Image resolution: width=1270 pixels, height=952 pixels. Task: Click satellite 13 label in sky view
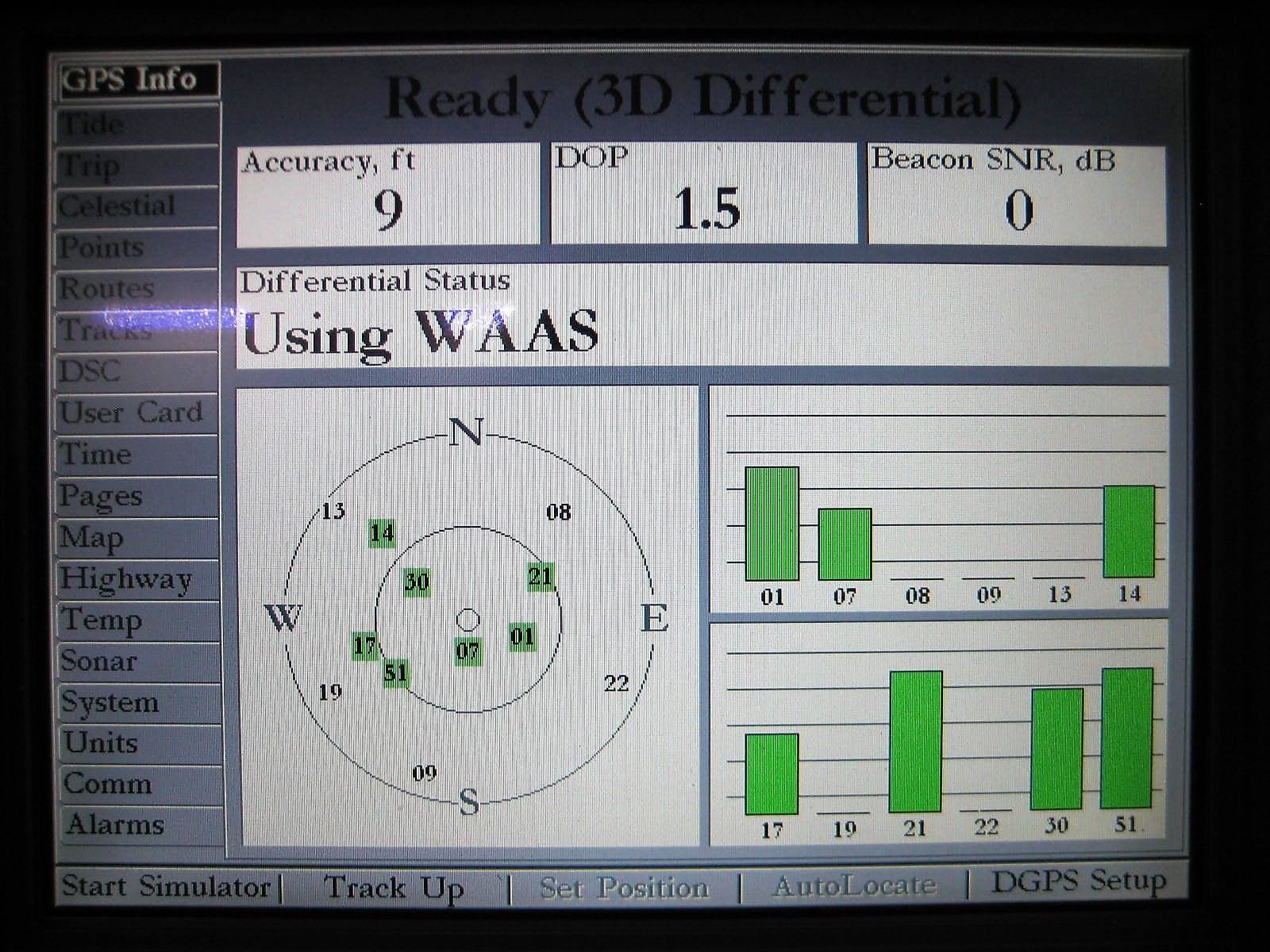tap(333, 511)
